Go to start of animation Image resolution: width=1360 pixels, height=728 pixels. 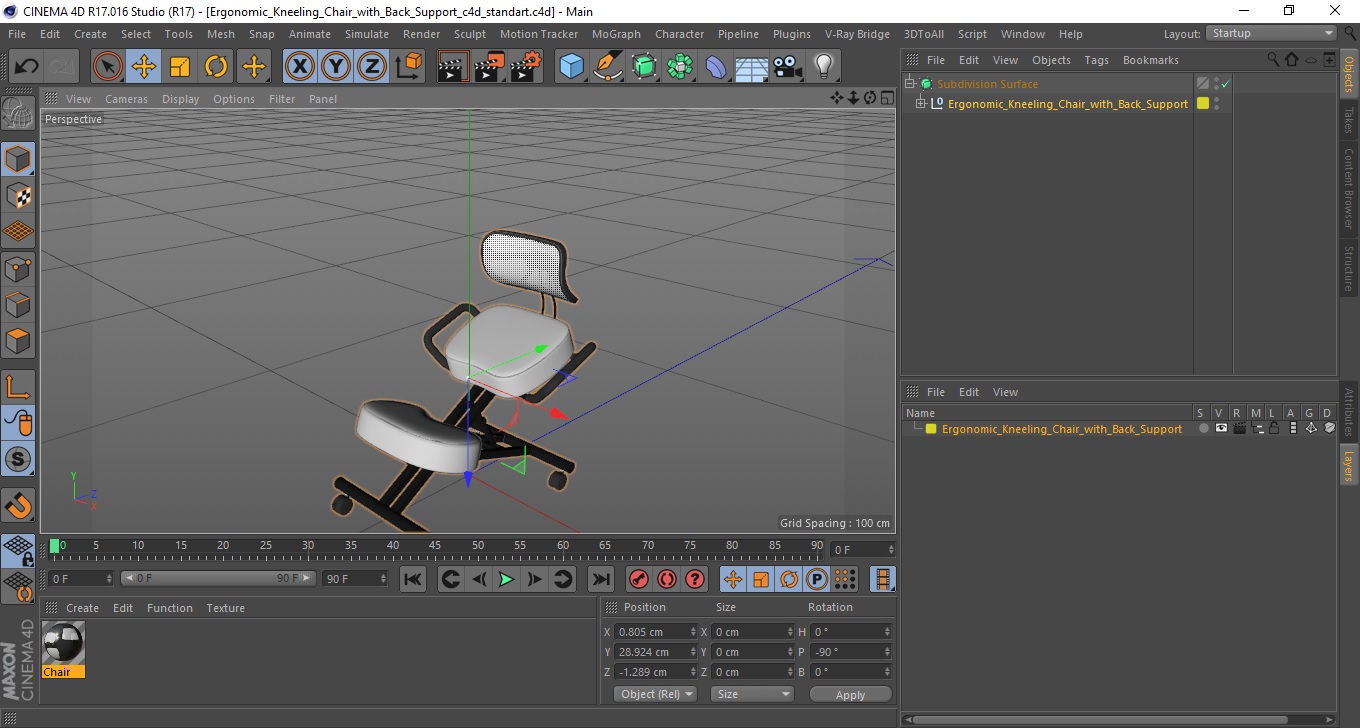[412, 579]
